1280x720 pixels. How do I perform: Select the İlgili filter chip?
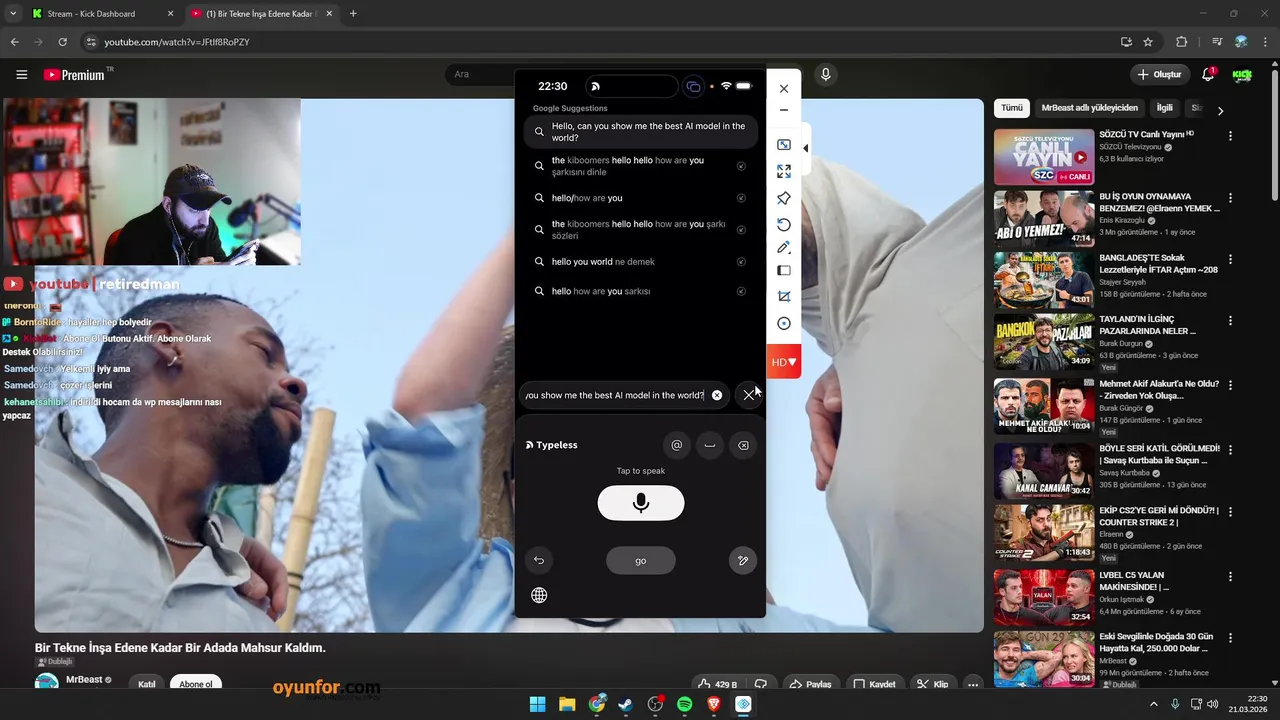click(1164, 108)
